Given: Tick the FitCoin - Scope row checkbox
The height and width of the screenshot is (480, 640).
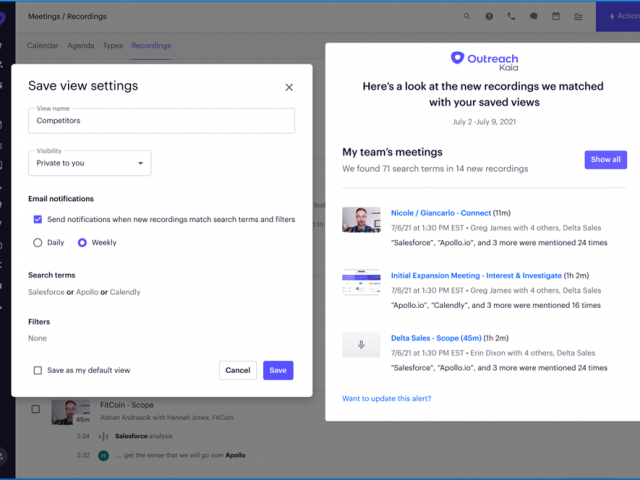Looking at the screenshot, I should 36,409.
